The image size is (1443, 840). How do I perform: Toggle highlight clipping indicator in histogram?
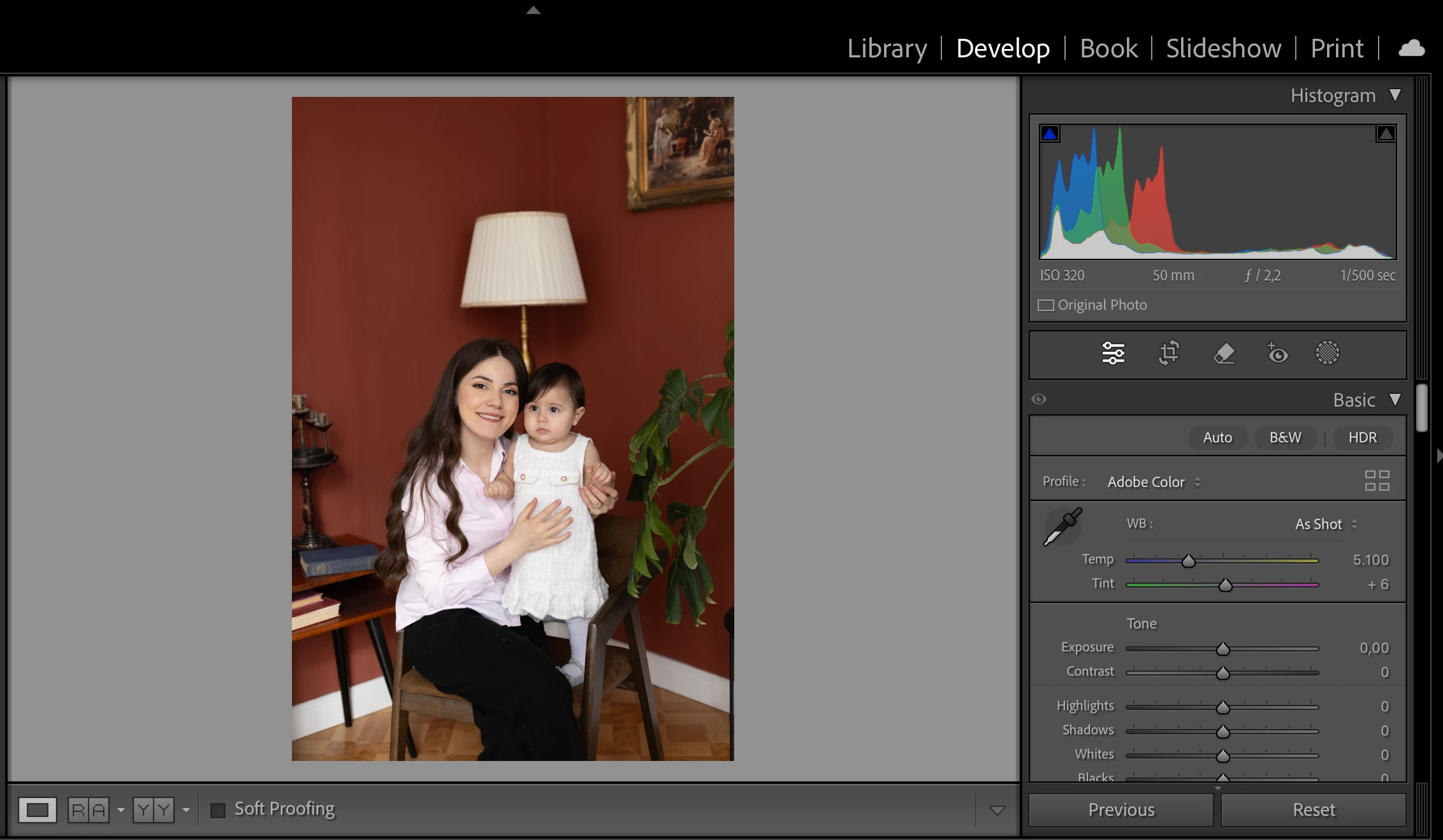coord(1385,134)
